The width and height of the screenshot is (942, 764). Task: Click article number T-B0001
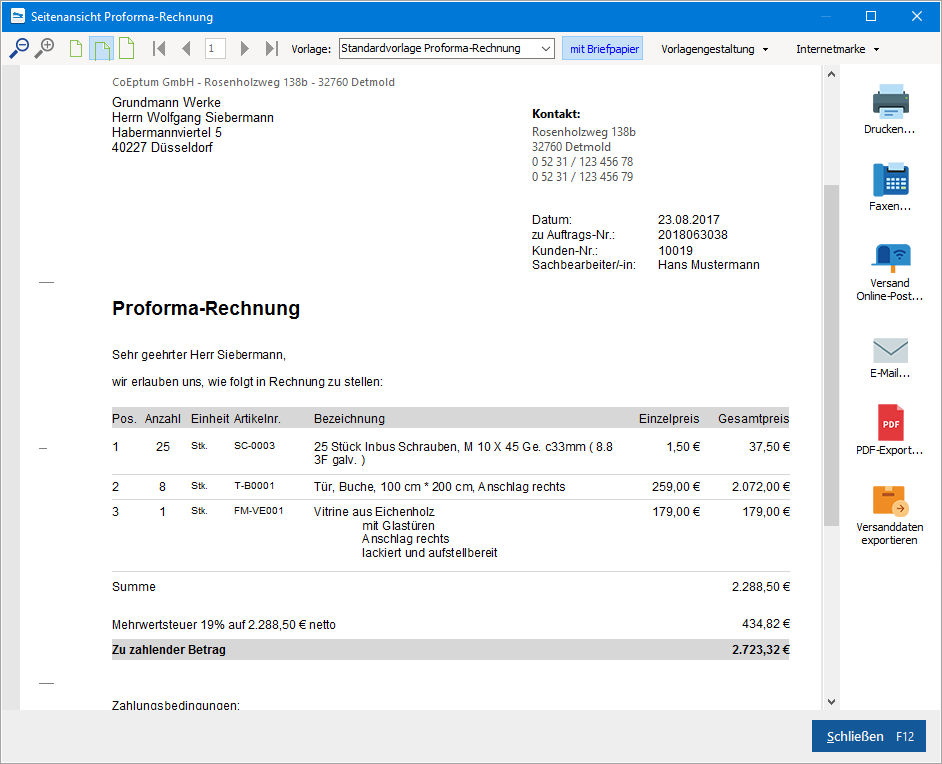click(254, 485)
